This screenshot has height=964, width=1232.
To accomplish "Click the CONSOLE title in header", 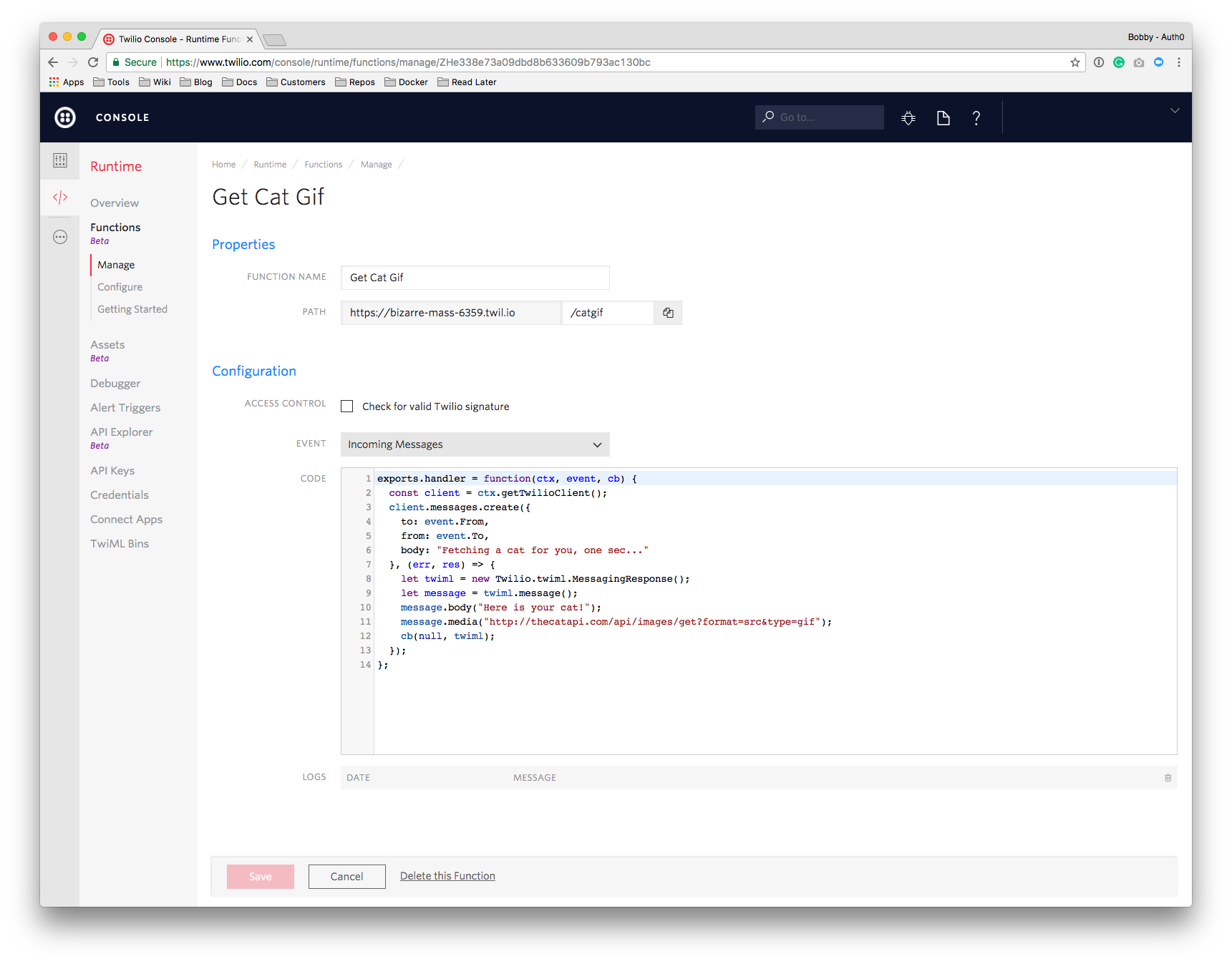I will pos(122,117).
